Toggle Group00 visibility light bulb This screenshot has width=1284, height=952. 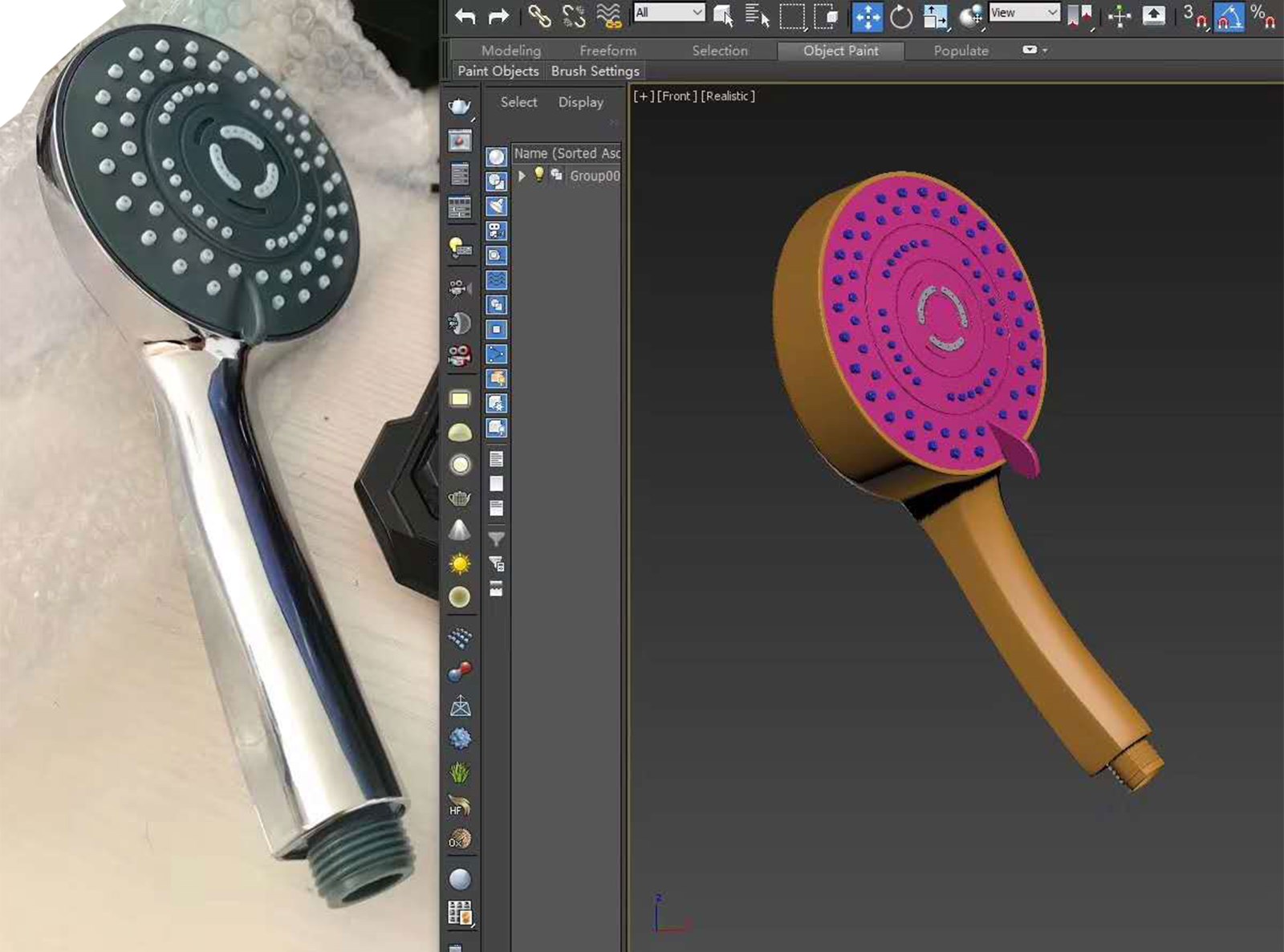[539, 175]
